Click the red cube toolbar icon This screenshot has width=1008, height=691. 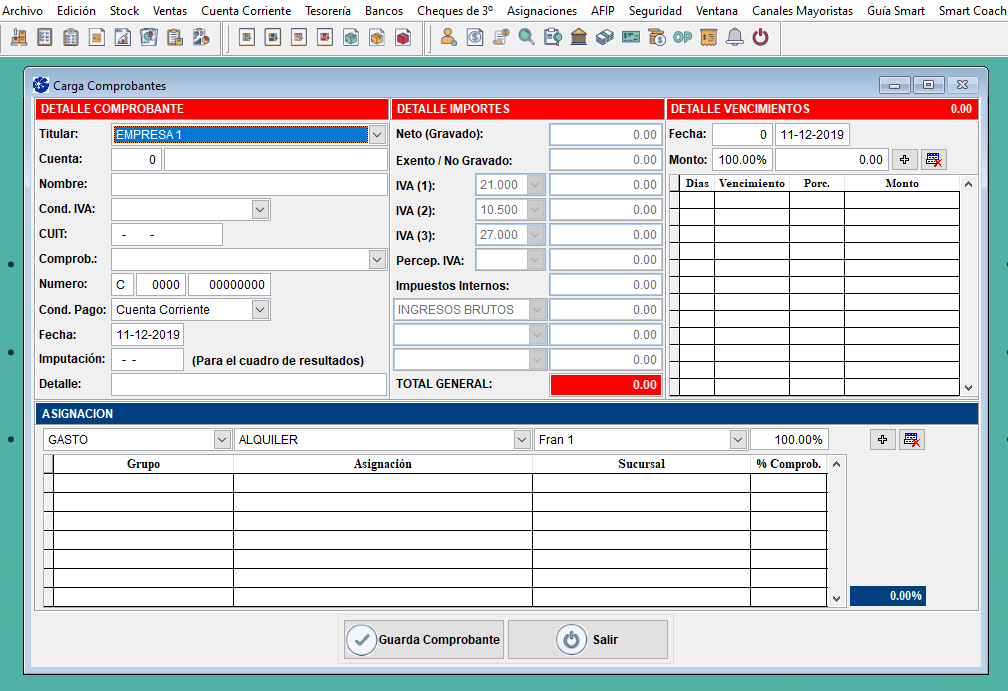(402, 38)
